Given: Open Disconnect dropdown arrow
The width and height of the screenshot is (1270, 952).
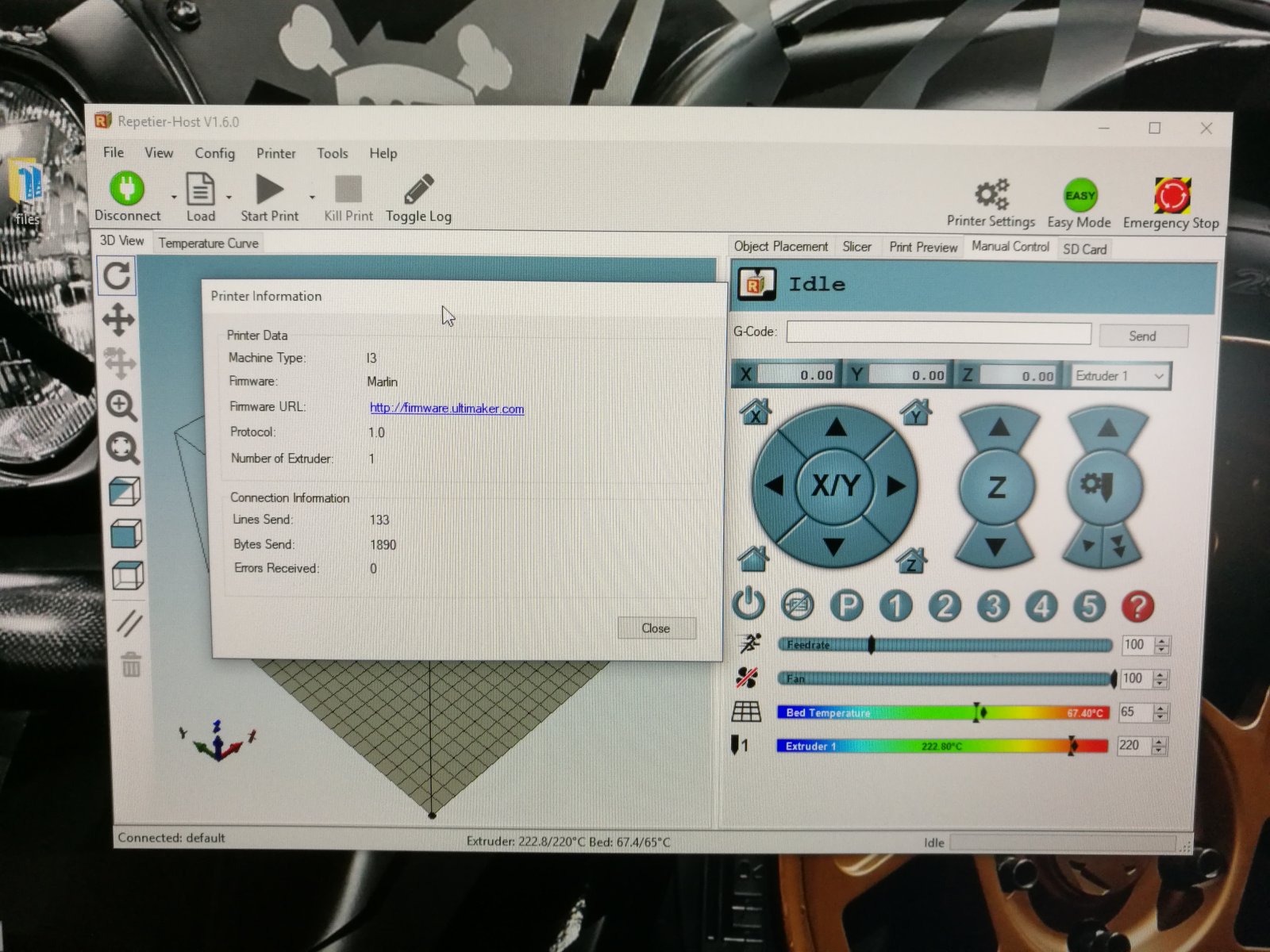Looking at the screenshot, I should point(174,197).
